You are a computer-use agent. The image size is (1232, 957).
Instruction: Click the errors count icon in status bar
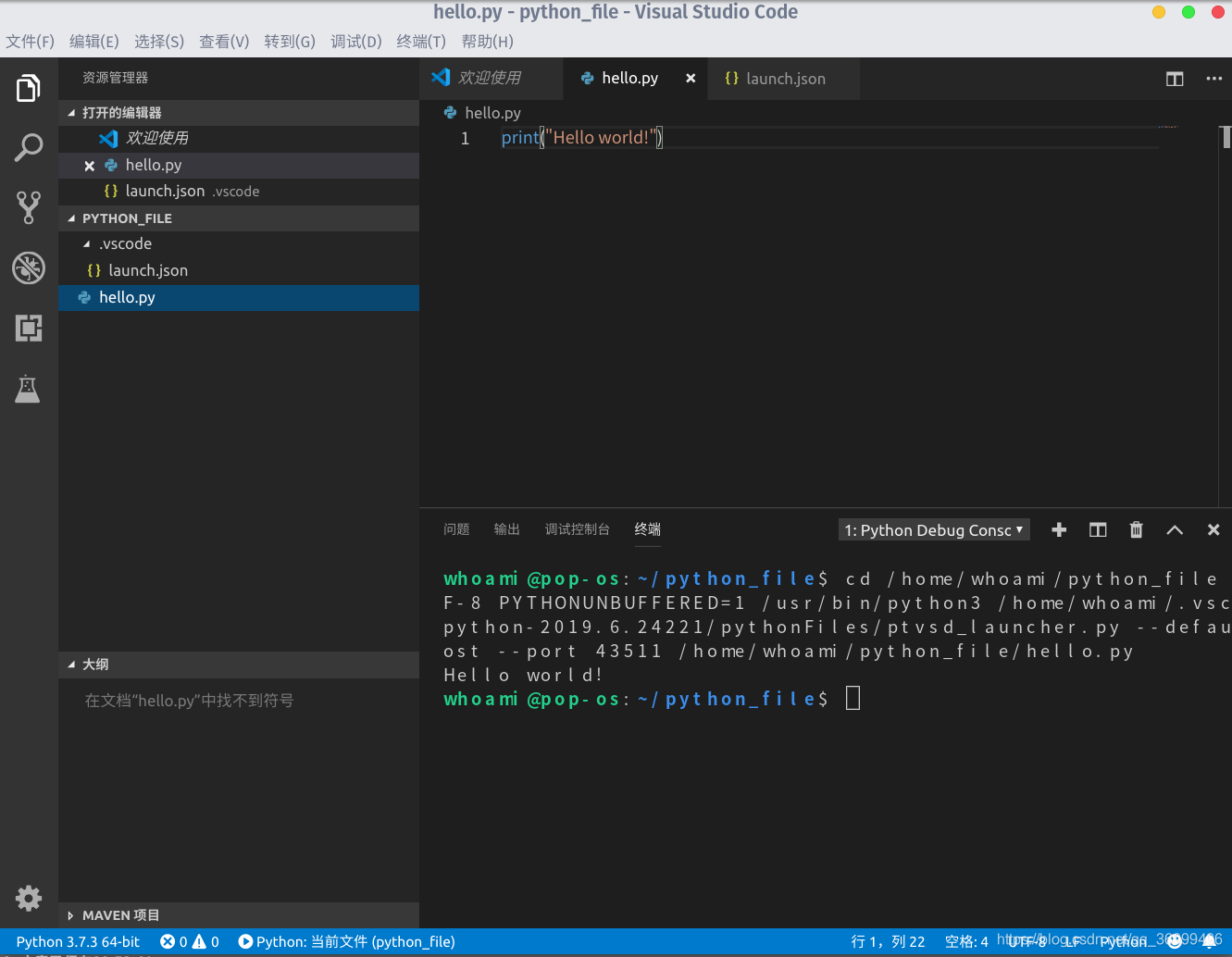[168, 941]
